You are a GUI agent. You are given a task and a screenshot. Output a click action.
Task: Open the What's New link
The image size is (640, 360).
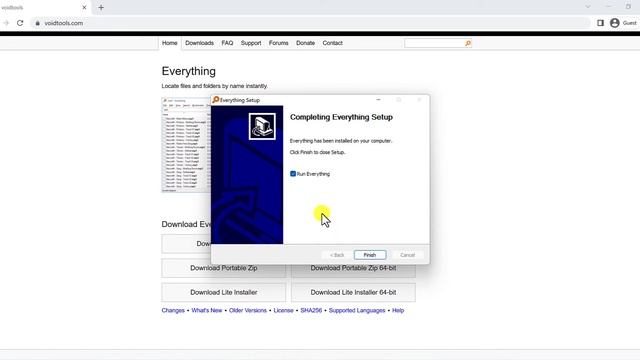point(207,310)
